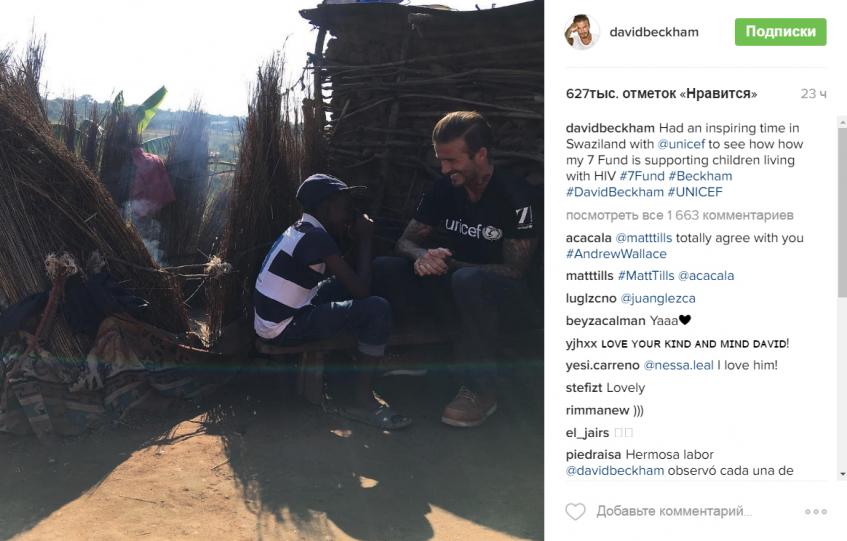This screenshot has width=847, height=541.
Task: Open the likes count 627тыс. отметок
Action: click(661, 94)
